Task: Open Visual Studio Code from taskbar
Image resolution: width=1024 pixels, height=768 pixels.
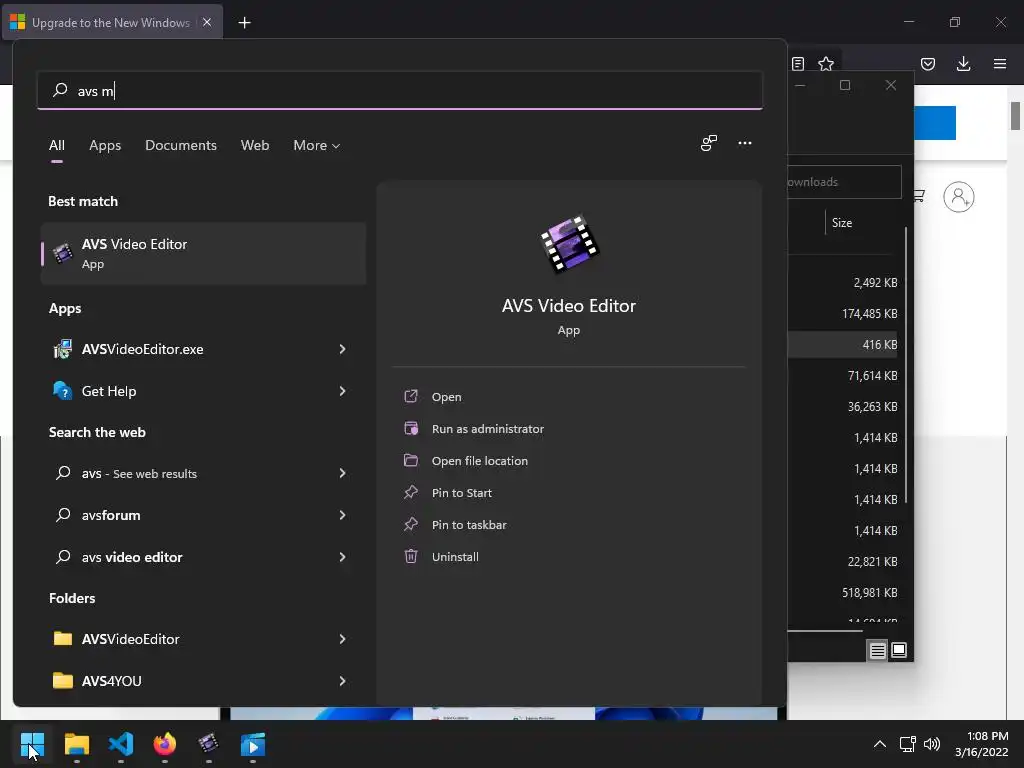Action: click(121, 744)
